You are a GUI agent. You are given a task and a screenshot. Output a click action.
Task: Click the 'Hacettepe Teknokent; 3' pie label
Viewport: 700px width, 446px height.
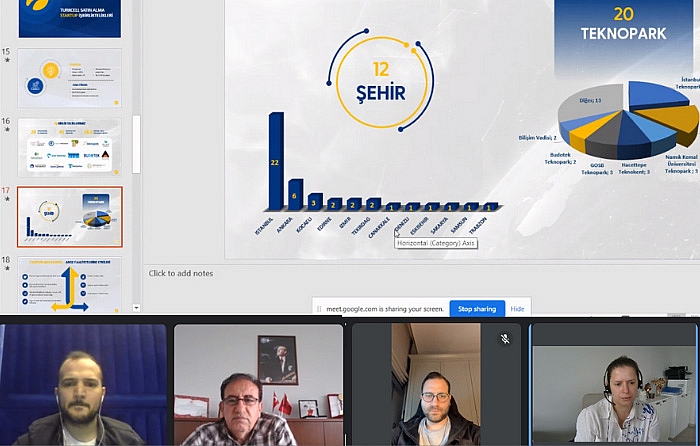coord(634,168)
